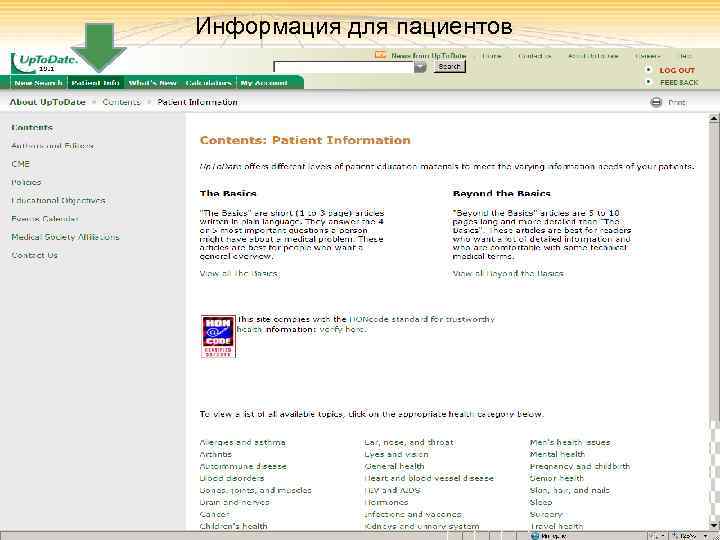The height and width of the screenshot is (540, 720).
Task: Open the Allergies and asthma category
Action: pos(243,443)
